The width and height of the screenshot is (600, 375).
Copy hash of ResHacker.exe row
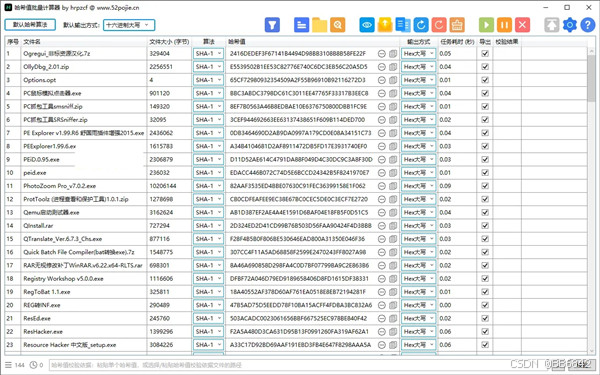(x=393, y=332)
